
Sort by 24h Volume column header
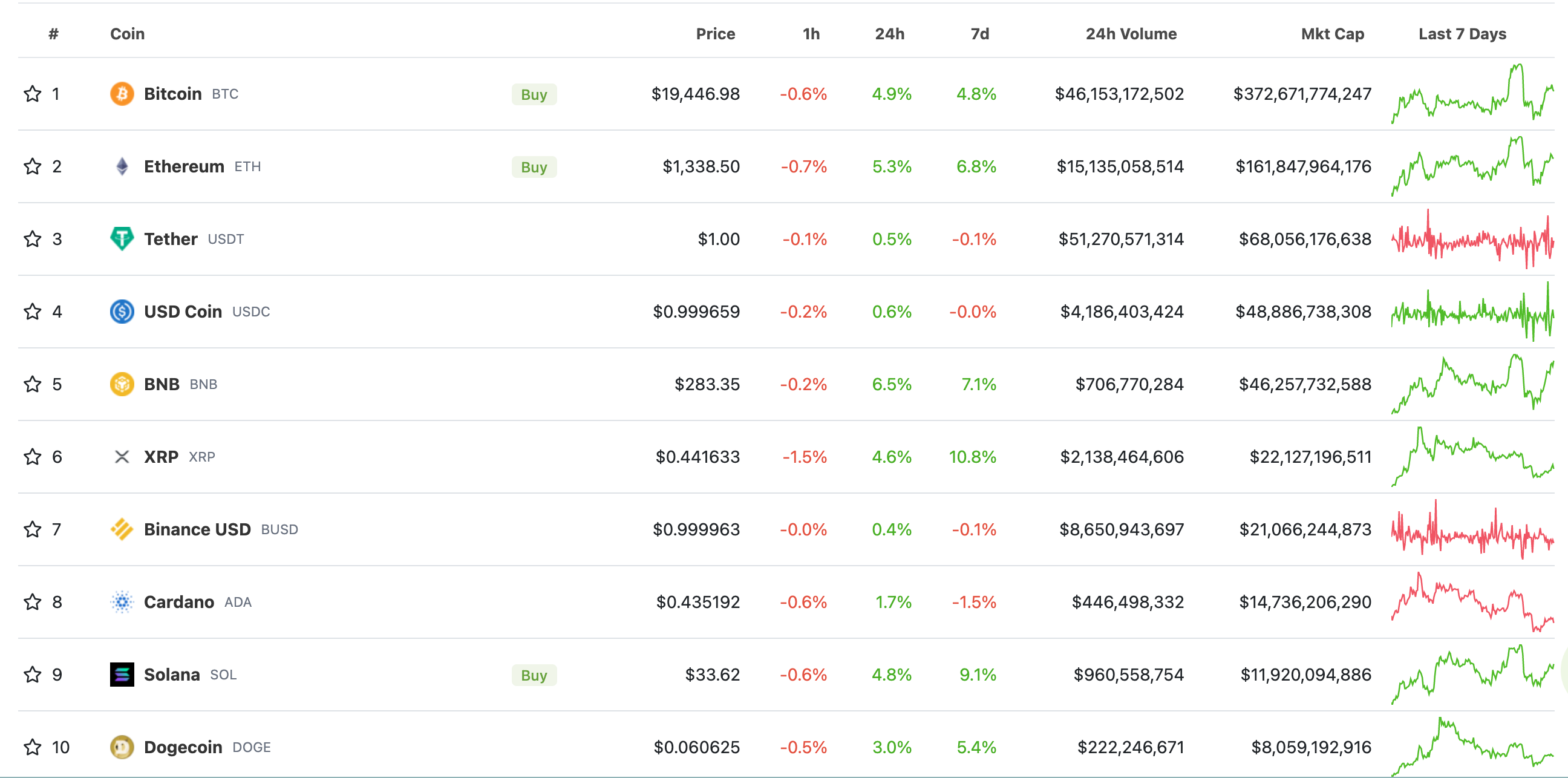(x=1131, y=34)
